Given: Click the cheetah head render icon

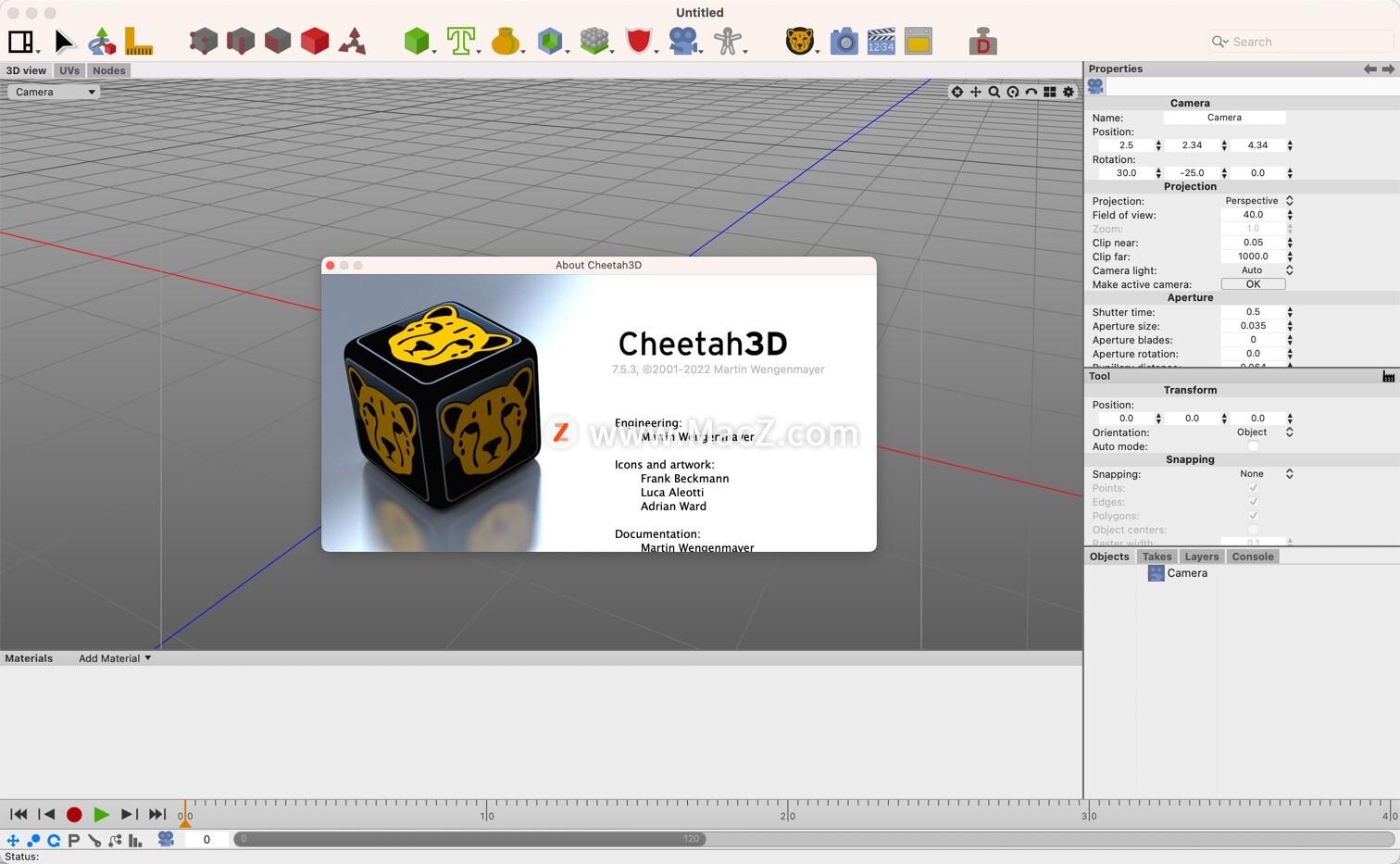Looking at the screenshot, I should (799, 41).
